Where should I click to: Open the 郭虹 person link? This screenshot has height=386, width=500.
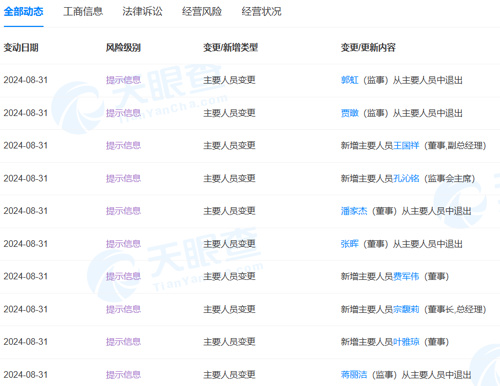click(350, 80)
